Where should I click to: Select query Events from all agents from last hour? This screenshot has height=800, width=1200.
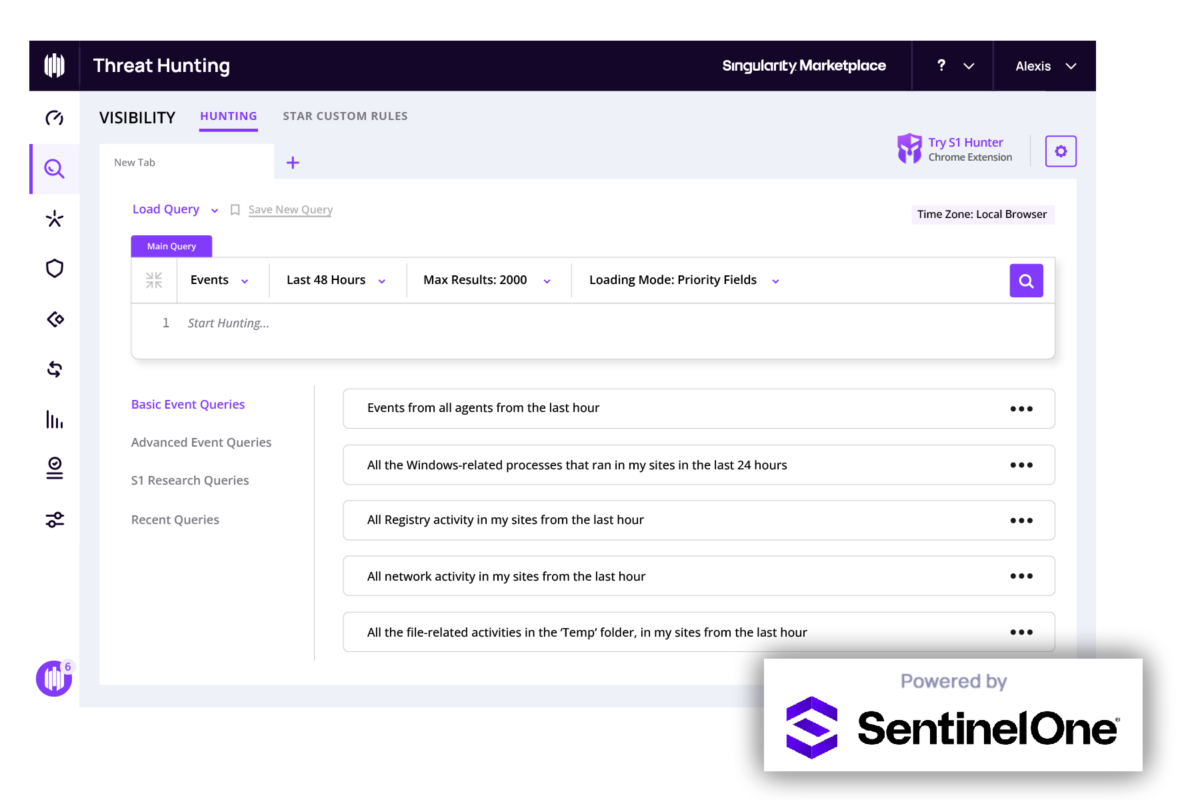(698, 409)
